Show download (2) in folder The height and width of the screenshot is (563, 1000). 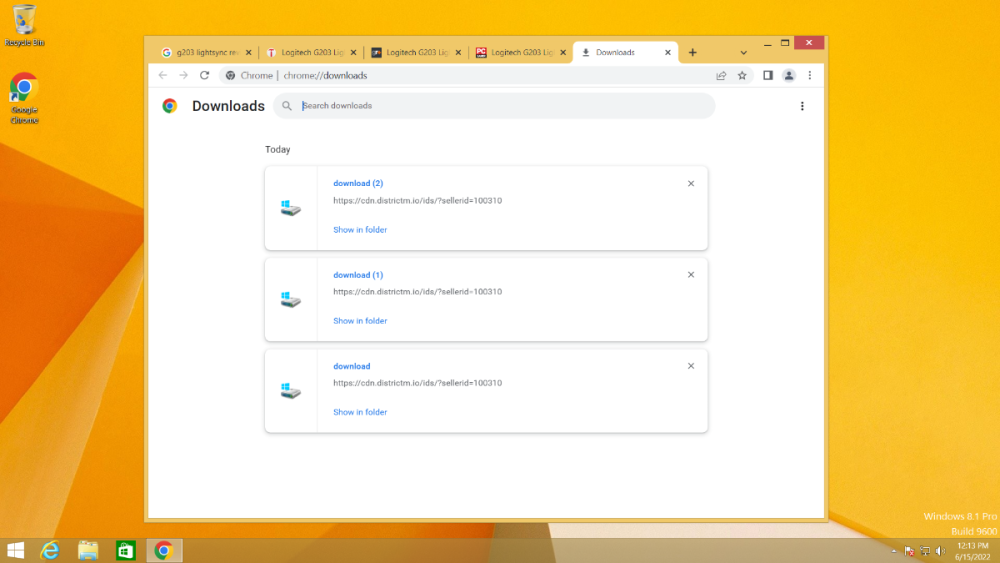click(360, 230)
